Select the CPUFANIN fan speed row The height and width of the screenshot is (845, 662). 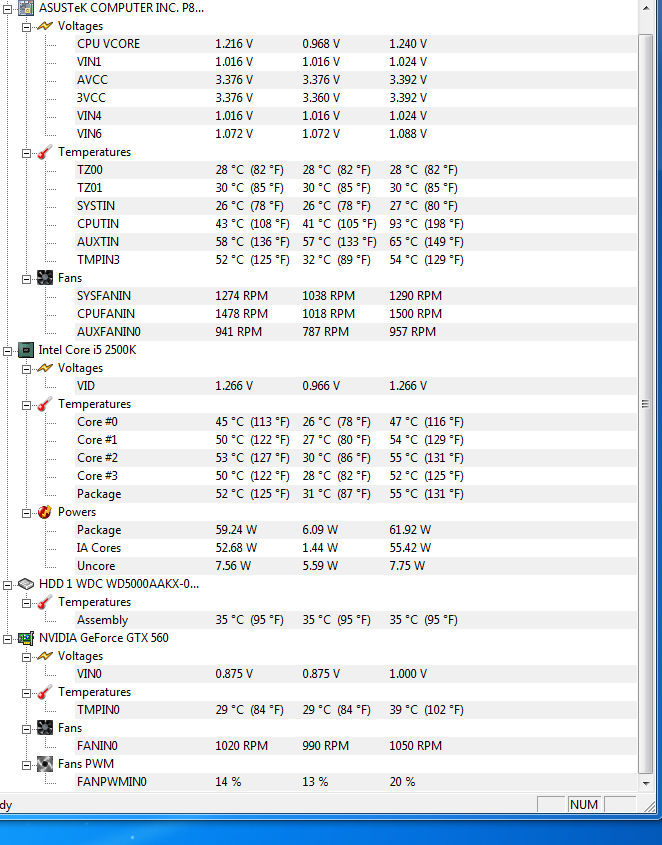[x=356, y=314]
